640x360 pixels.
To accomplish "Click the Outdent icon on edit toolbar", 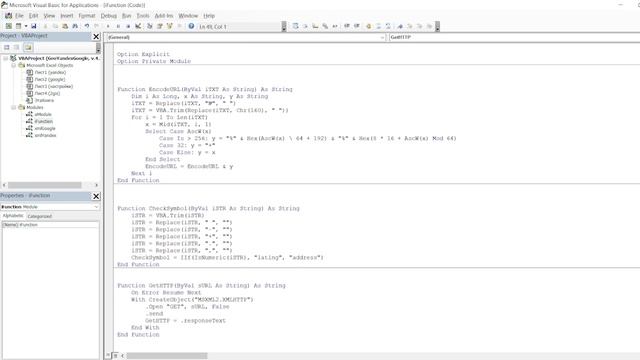I will pyautogui.click(x=356, y=26).
